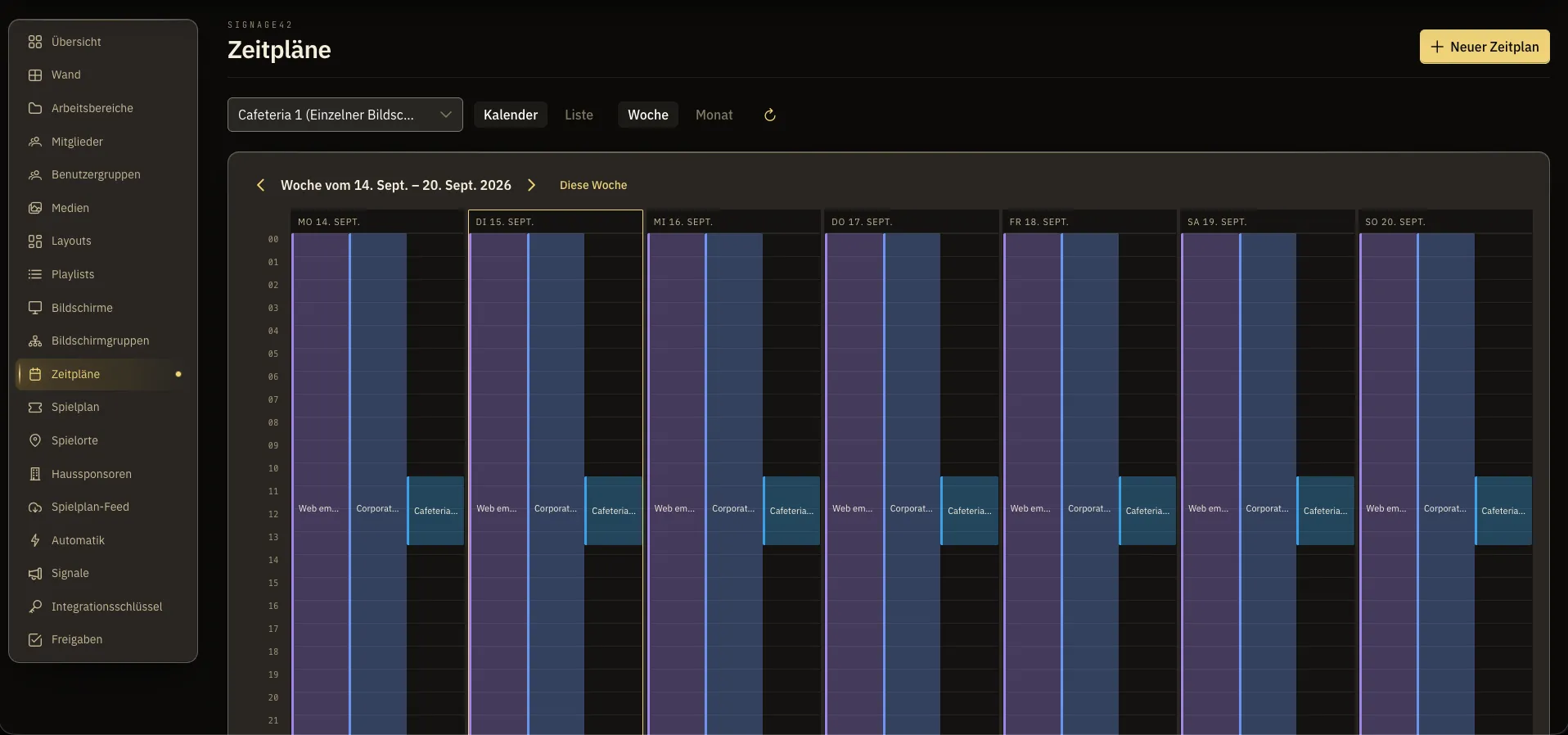Open the Medien image icon

point(35,208)
